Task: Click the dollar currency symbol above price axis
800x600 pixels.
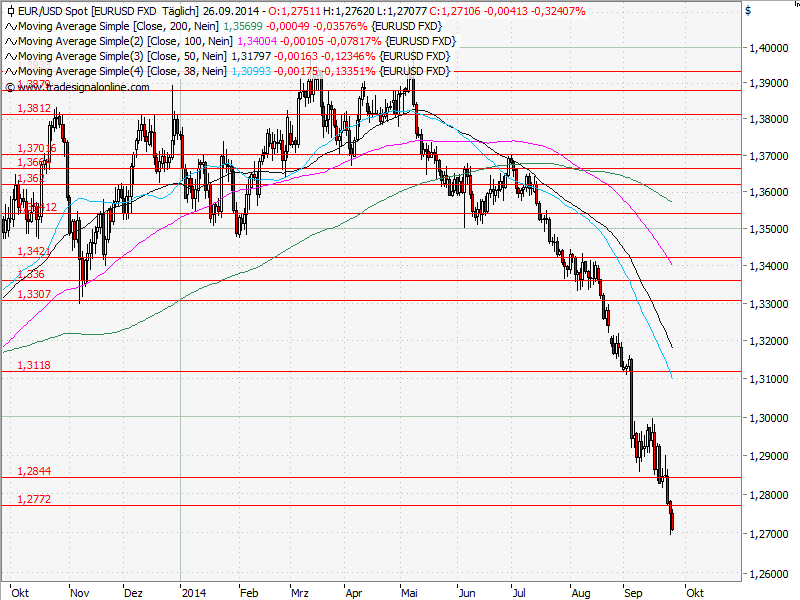Action: click(x=748, y=10)
